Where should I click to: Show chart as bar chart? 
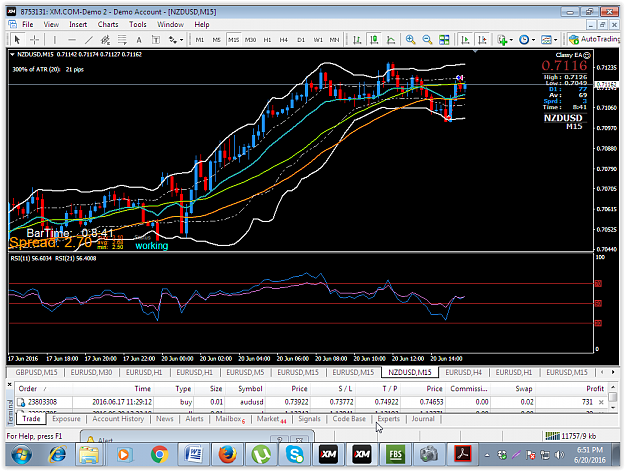click(357, 40)
